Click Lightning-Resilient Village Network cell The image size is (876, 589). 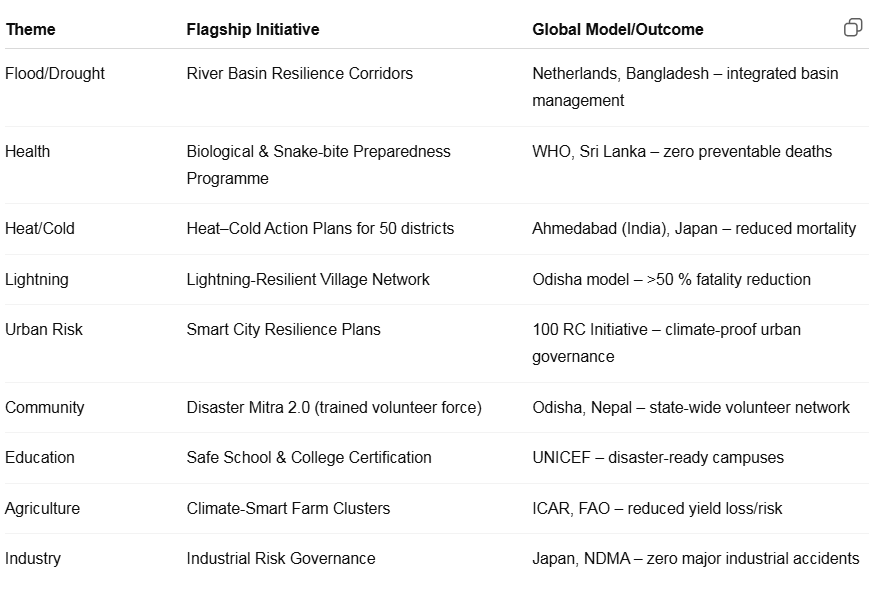308,280
